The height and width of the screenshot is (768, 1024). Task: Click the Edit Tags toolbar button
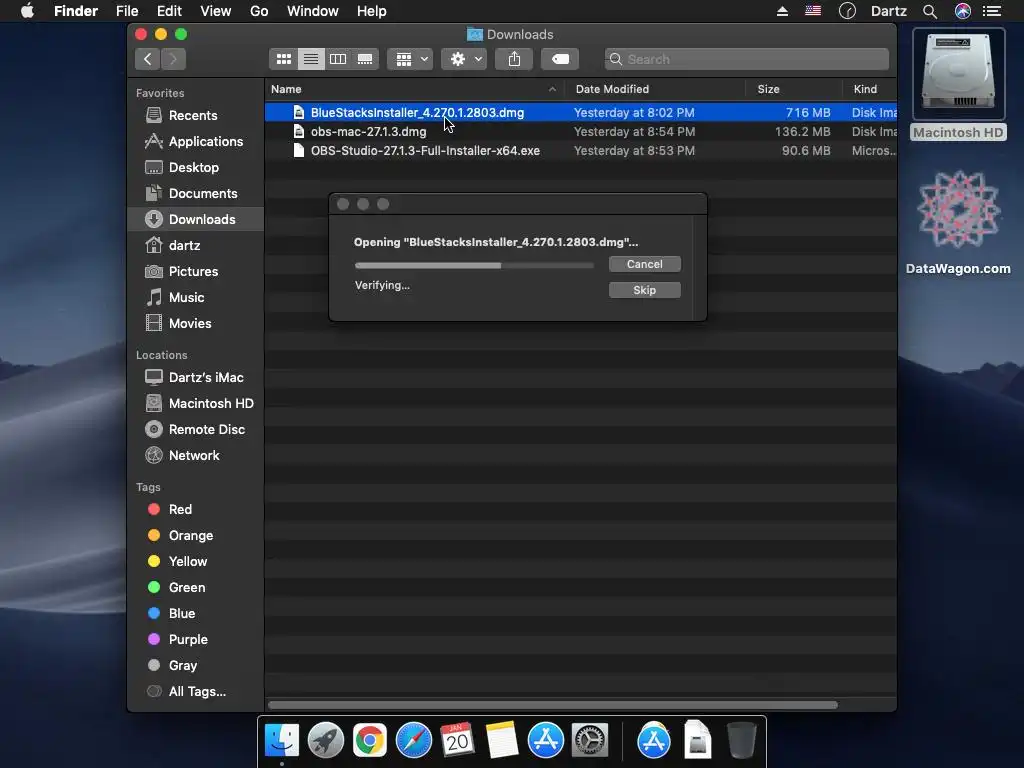click(560, 59)
